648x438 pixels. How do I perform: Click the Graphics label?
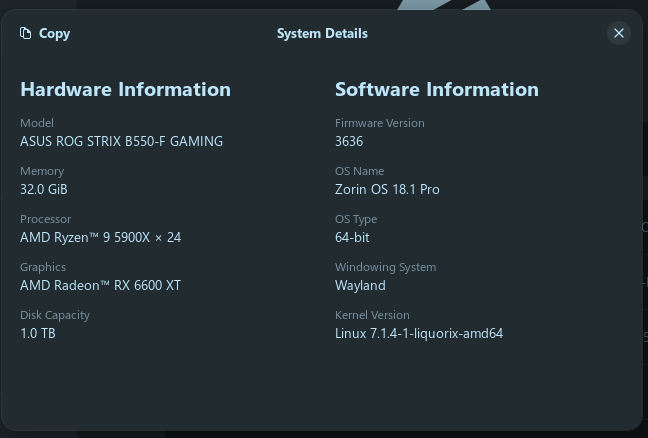[x=43, y=267]
